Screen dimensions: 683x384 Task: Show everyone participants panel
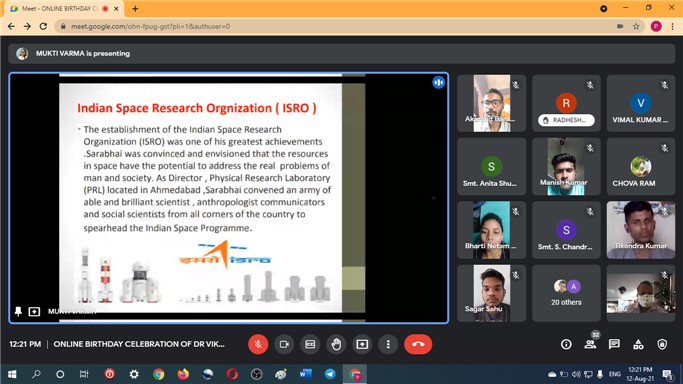(590, 344)
